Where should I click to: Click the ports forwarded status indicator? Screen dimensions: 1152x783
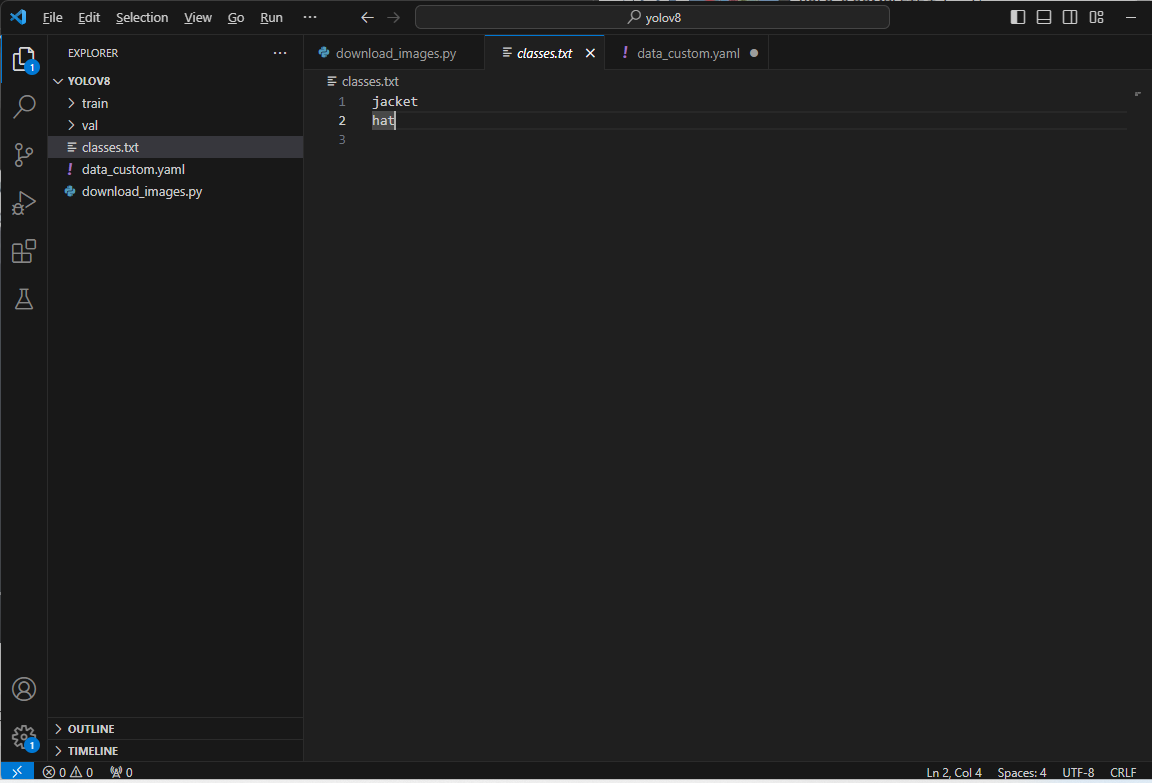(x=121, y=772)
